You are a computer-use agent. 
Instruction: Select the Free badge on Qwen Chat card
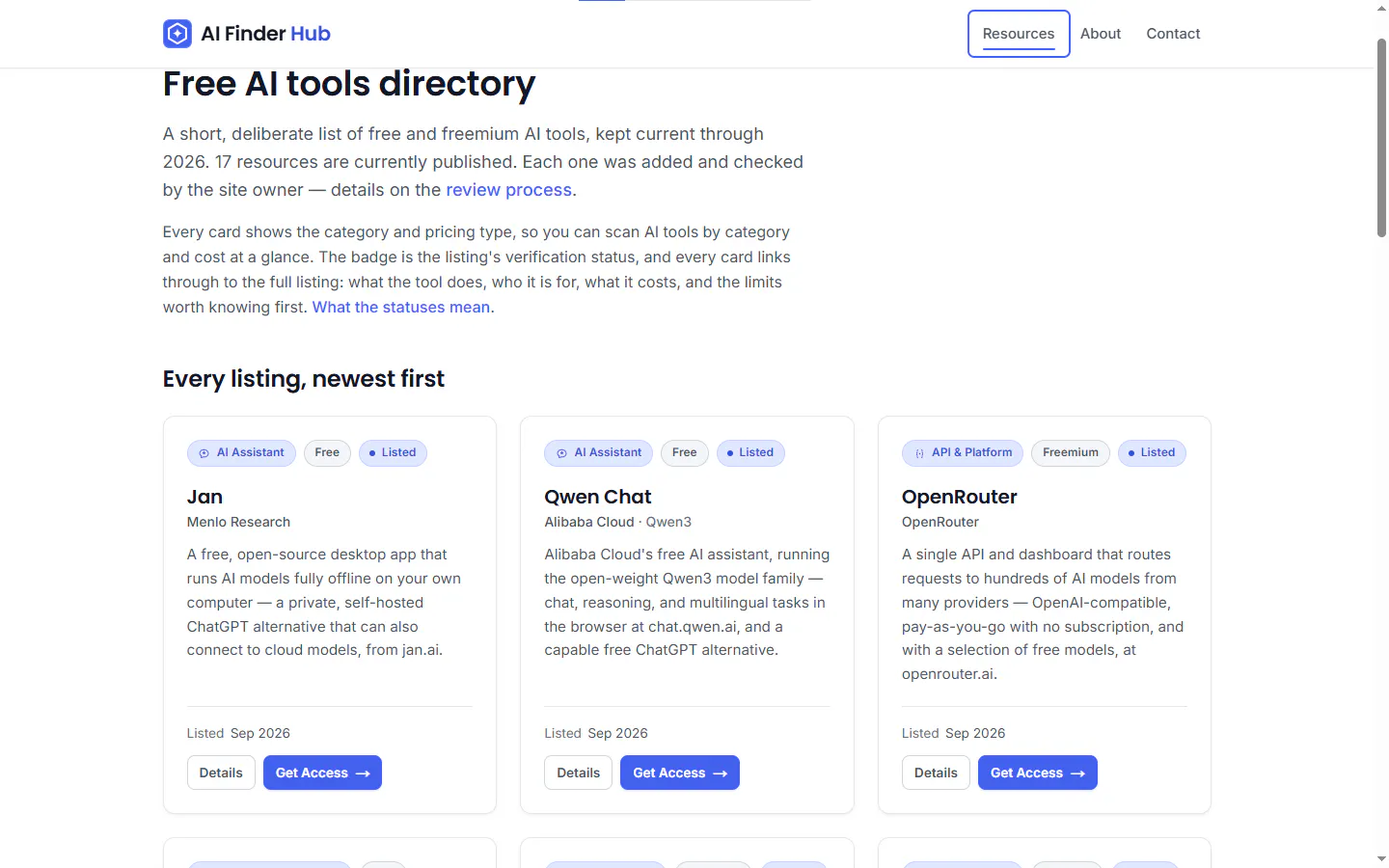[685, 452]
